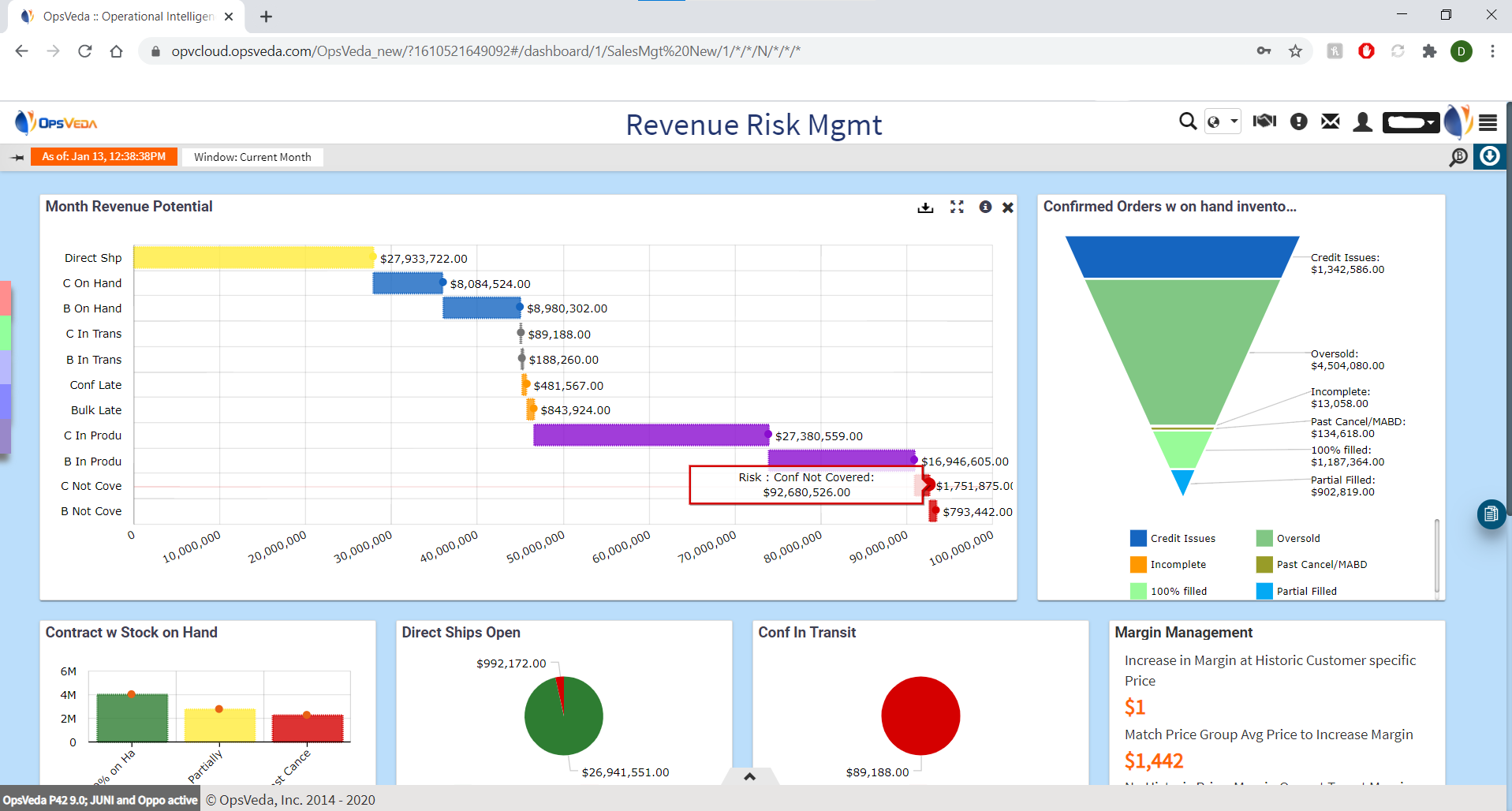Click the 'As of: Jan 13' timestamp button
1512x811 pixels.
104,157
